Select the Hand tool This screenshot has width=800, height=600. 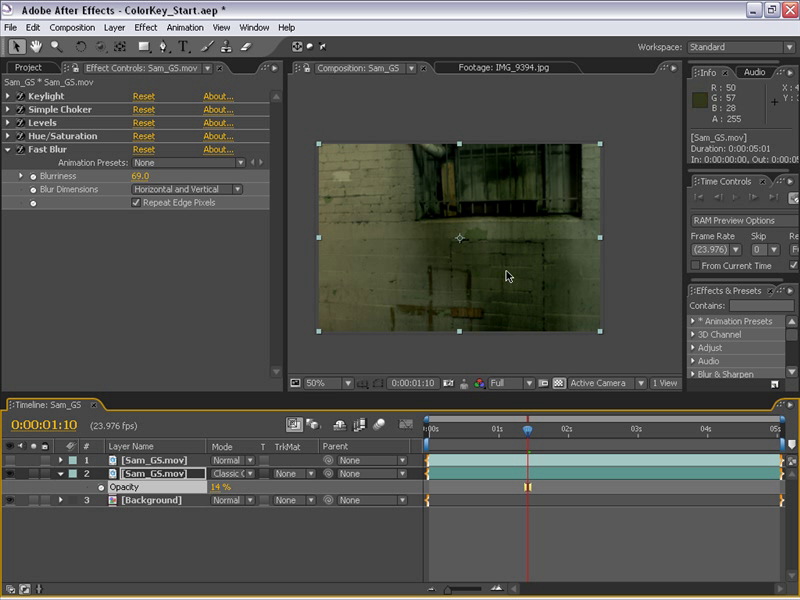coord(36,46)
